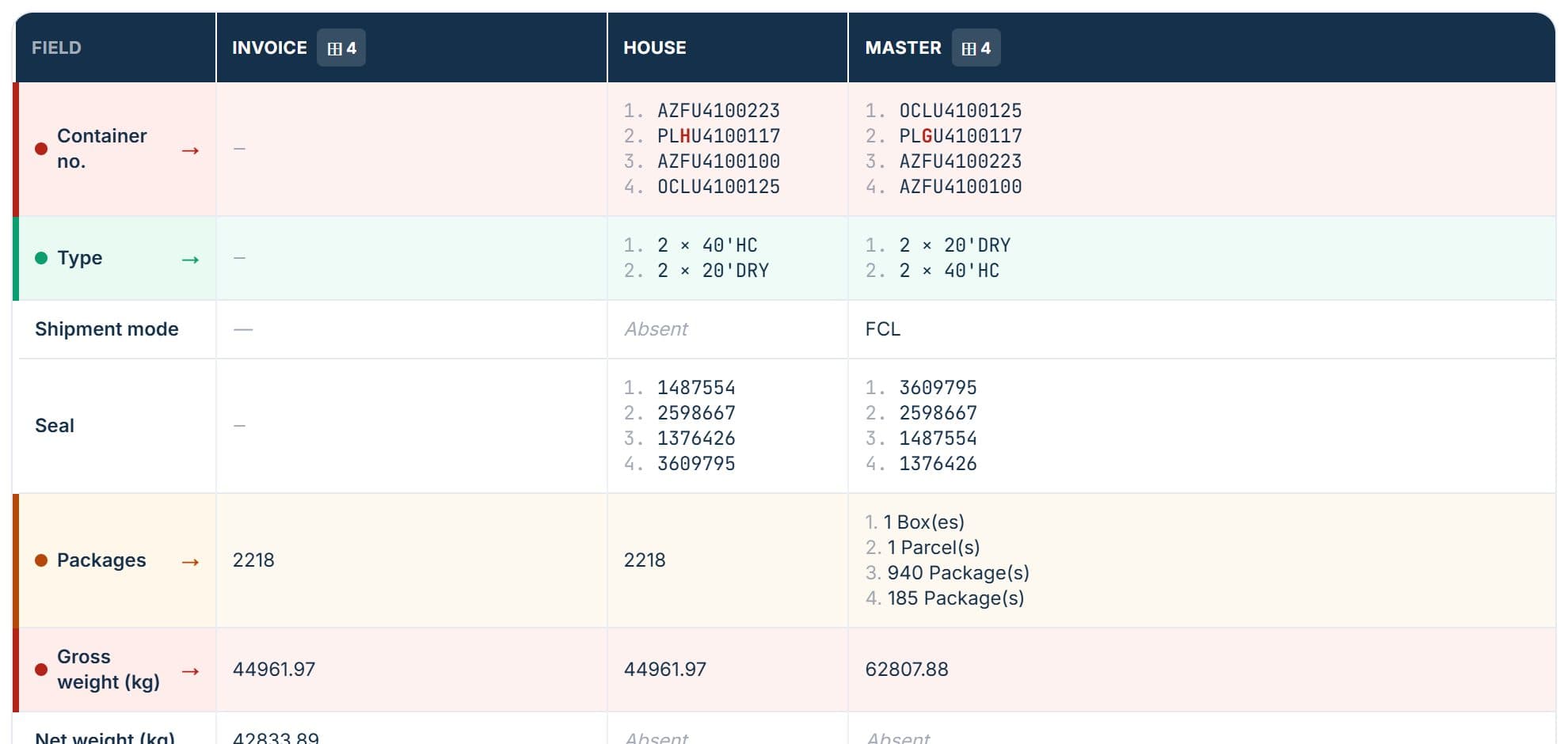Click house container PLHU4100117 with mismatch
Viewport: 1568px width, 744px height.
pyautogui.click(x=718, y=136)
